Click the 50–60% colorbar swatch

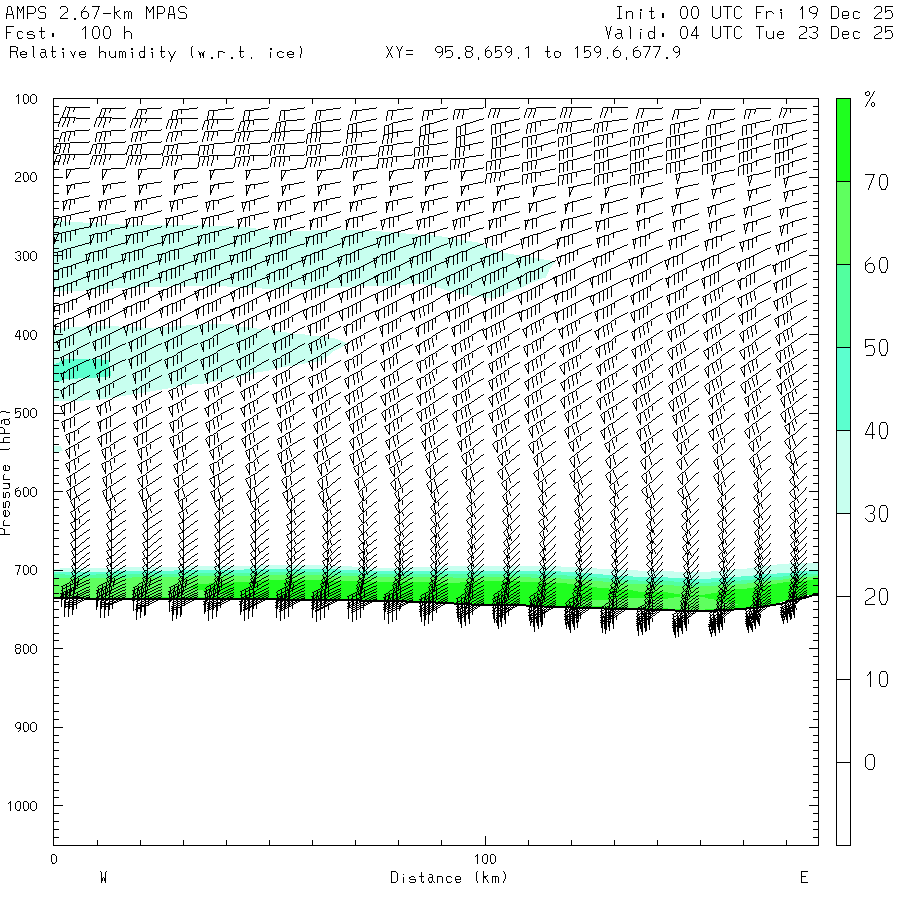[843, 306]
